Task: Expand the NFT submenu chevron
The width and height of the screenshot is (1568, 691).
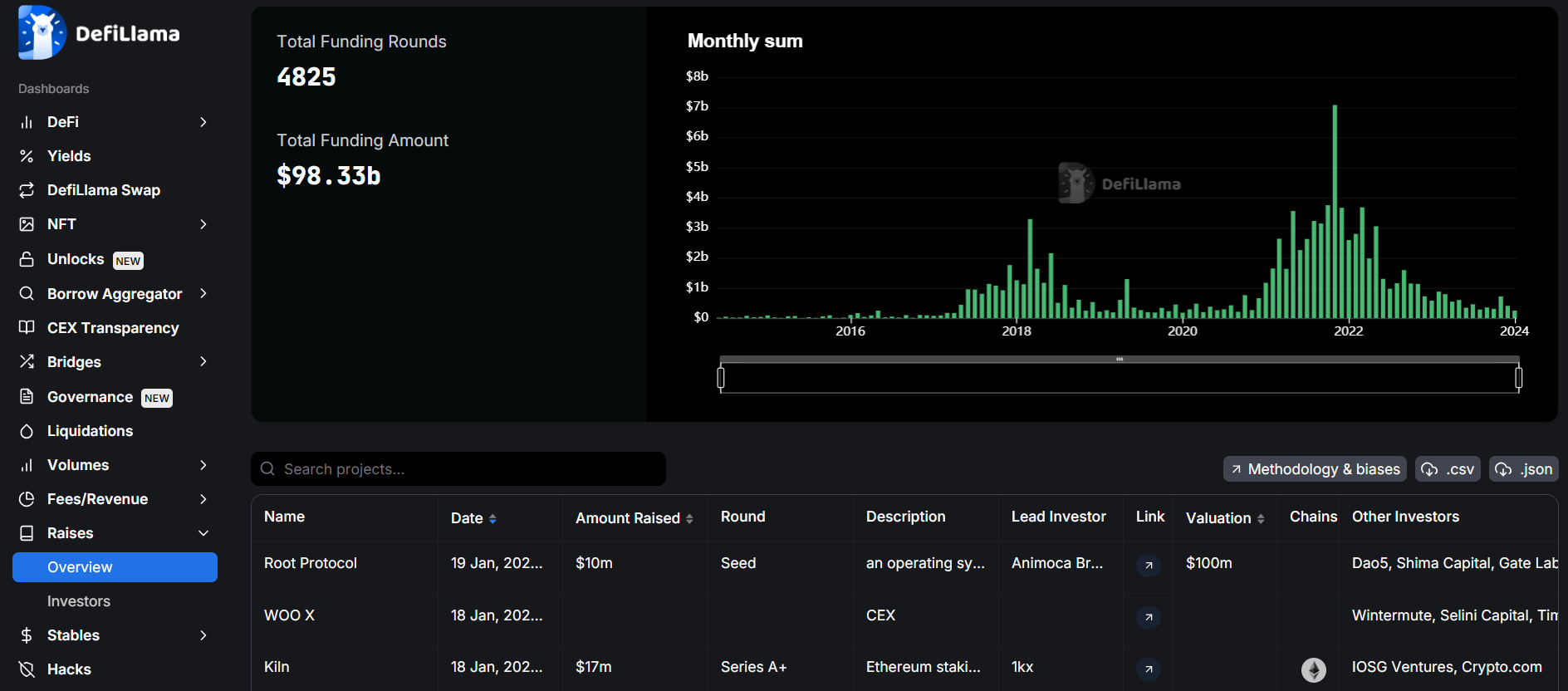Action: 203,224
